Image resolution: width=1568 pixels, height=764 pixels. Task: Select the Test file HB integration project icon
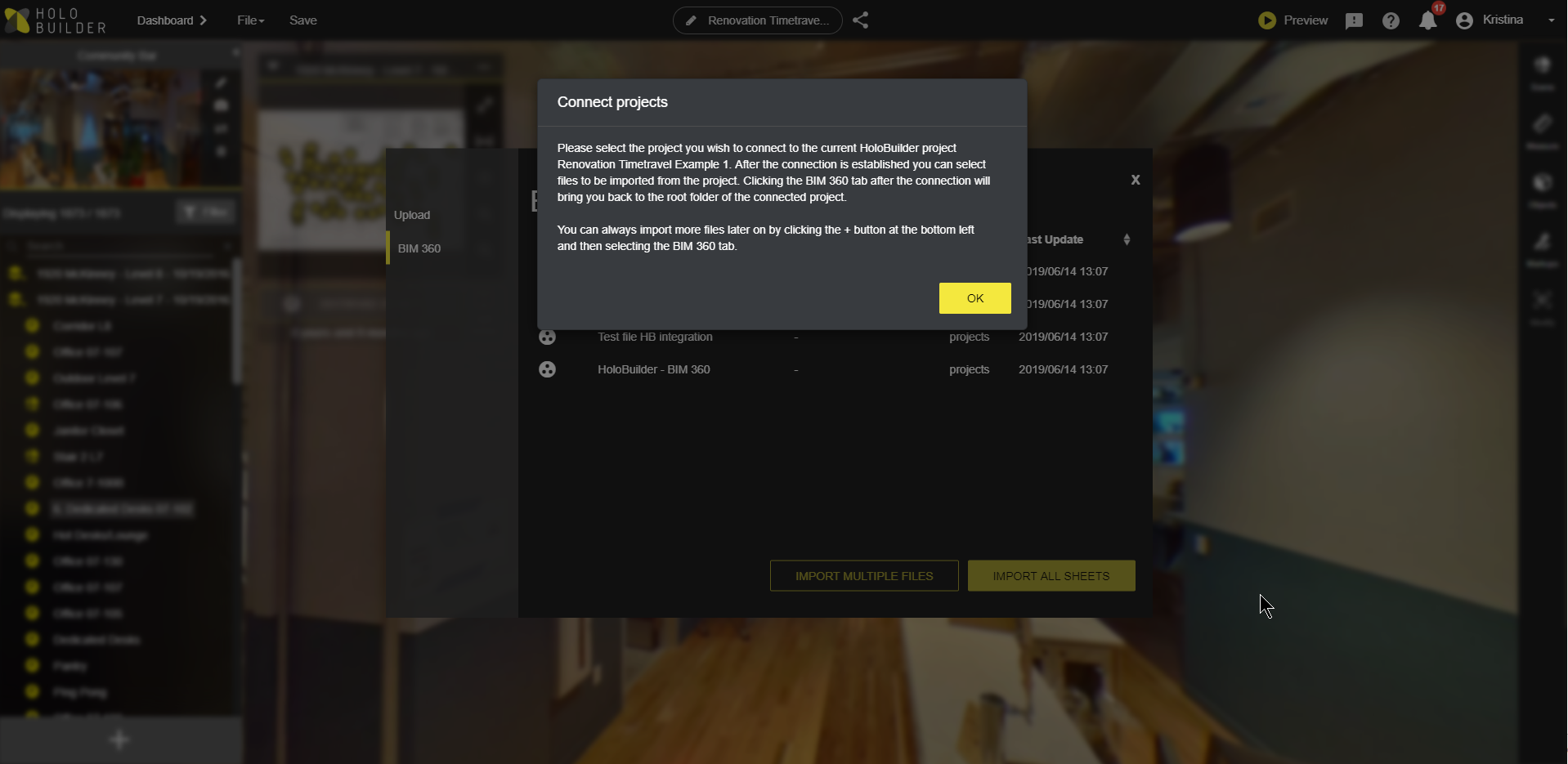(x=547, y=337)
